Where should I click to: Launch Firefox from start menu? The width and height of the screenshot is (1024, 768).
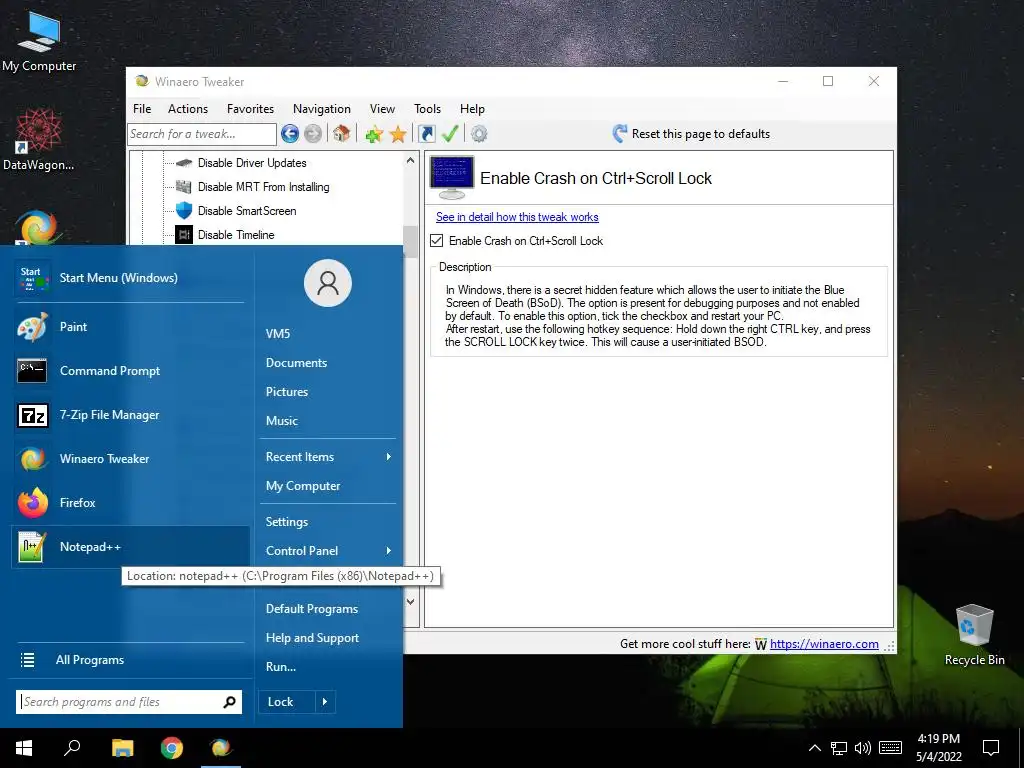pos(130,503)
